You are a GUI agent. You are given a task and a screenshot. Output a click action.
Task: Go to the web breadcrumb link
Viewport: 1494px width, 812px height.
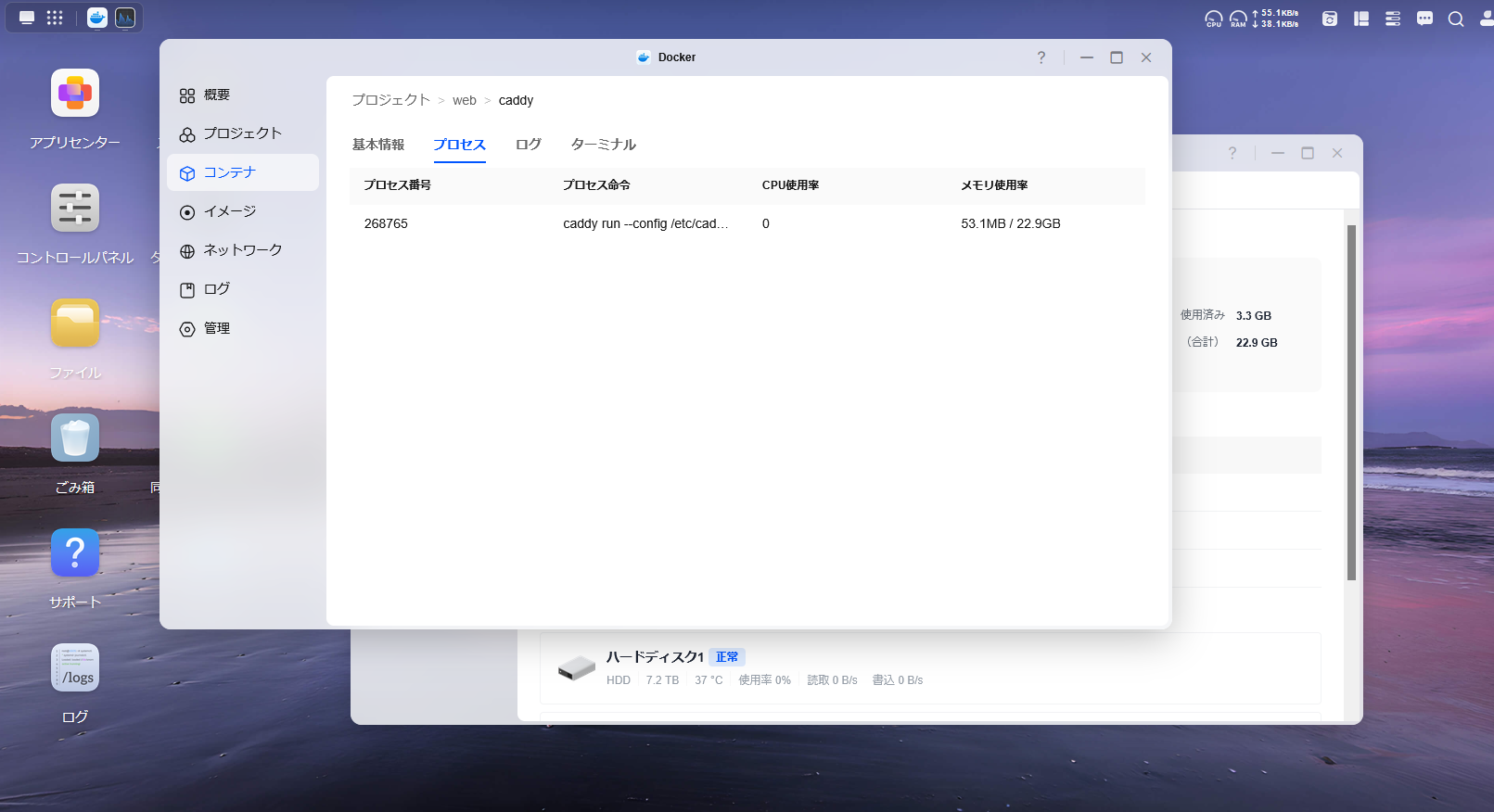coord(465,100)
